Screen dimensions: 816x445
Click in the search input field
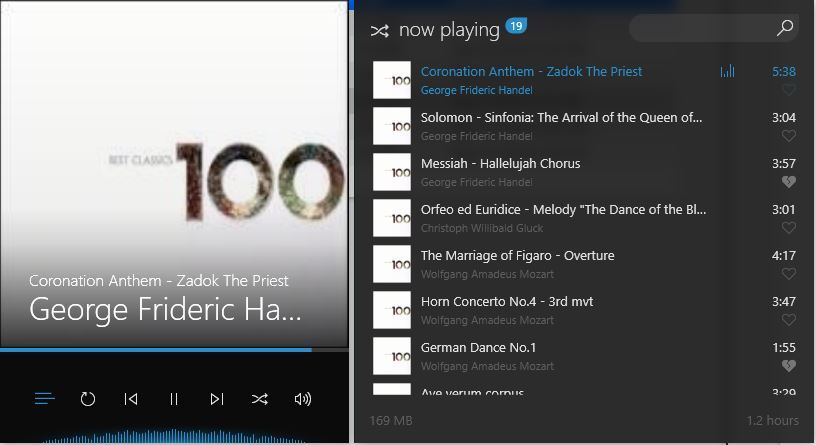point(703,28)
